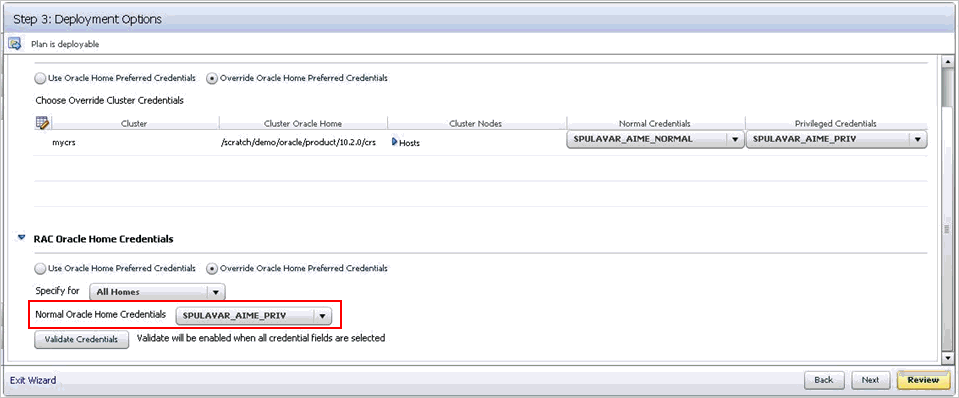Click the Review button
The height and width of the screenshot is (398, 959).
[923, 380]
